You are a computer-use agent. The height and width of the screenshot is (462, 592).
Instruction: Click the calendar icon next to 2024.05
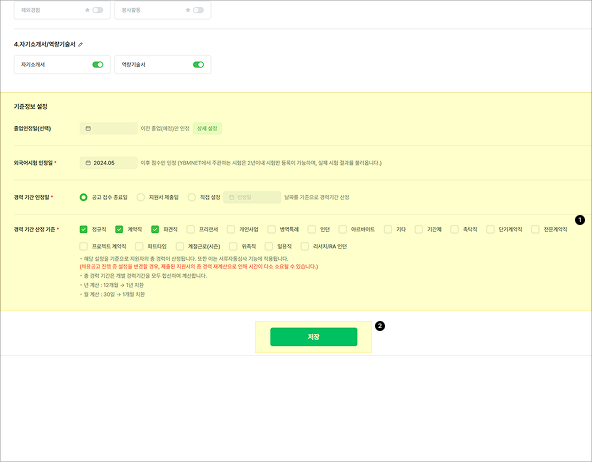coord(88,163)
